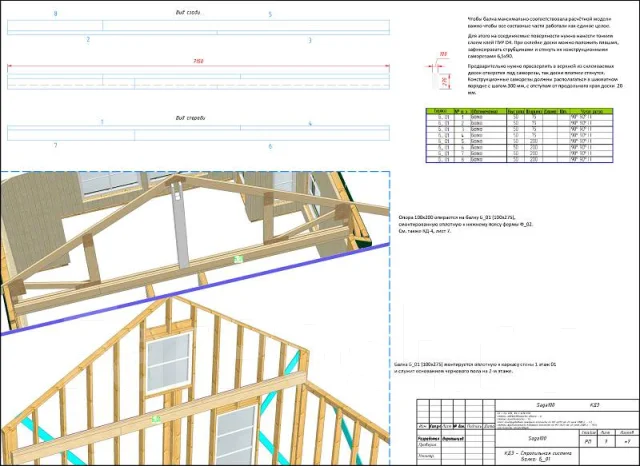The image size is (640, 466).
Task: Click the green header row of the parts table
Action: 519,111
